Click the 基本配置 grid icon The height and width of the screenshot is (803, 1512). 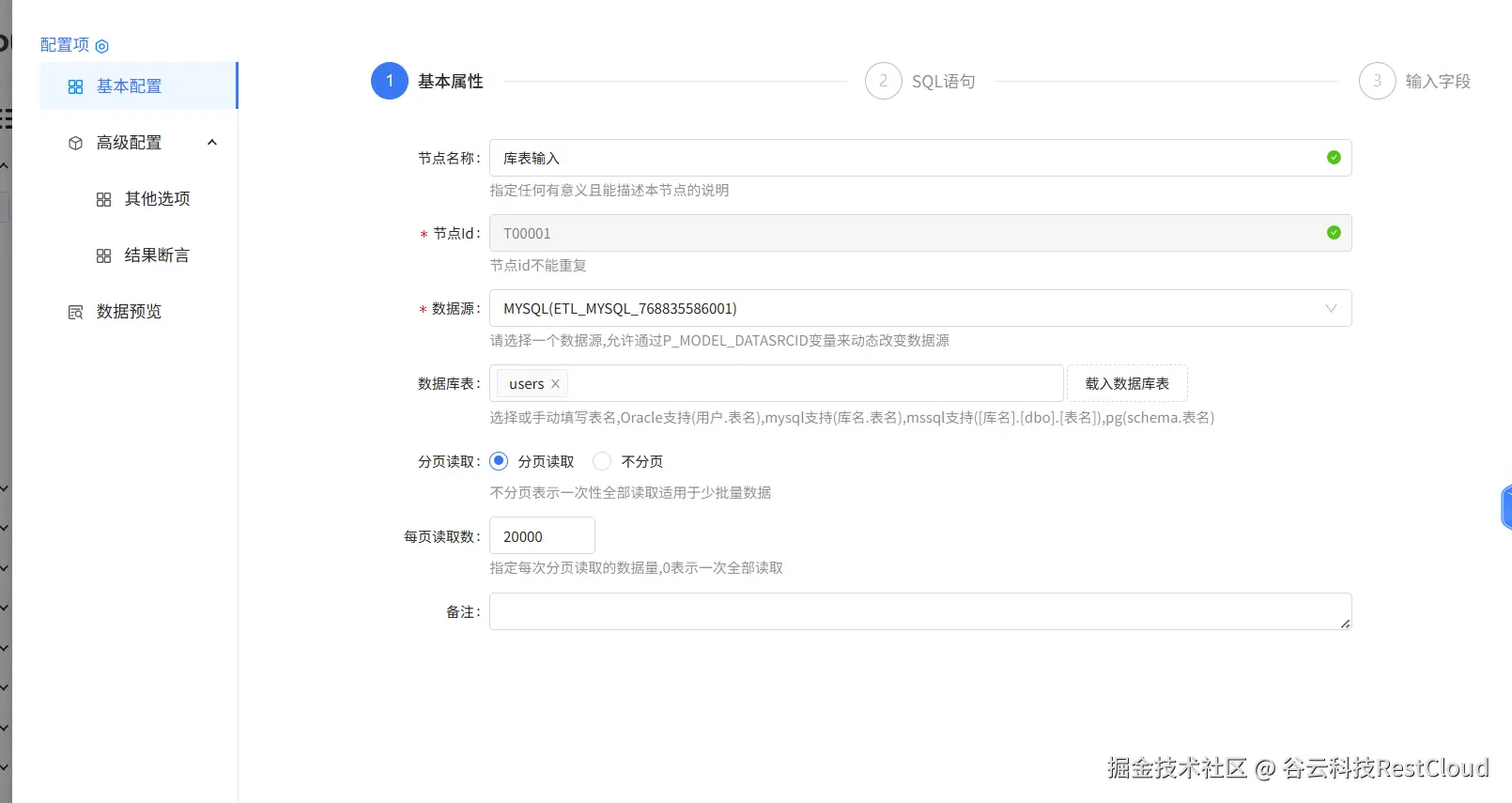tap(76, 86)
